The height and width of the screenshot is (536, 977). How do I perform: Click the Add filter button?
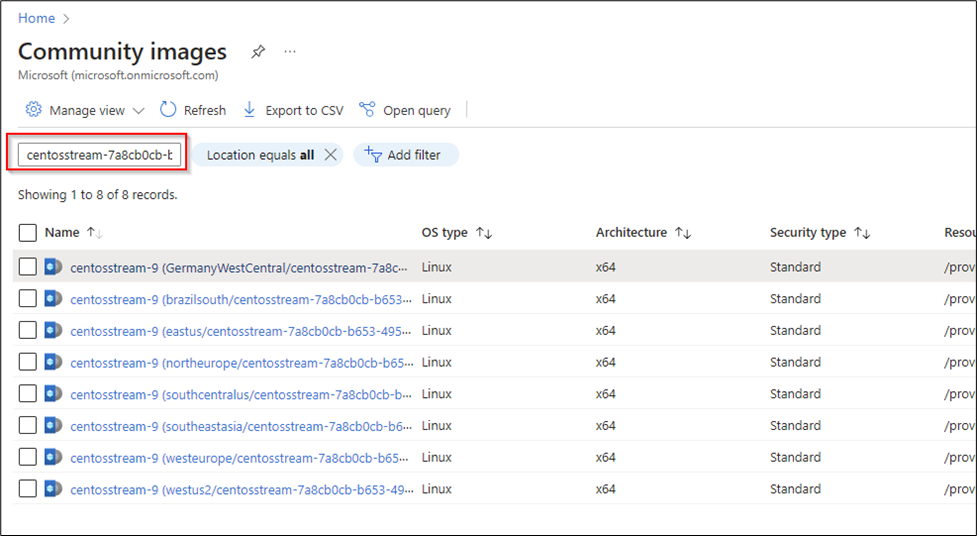[406, 155]
